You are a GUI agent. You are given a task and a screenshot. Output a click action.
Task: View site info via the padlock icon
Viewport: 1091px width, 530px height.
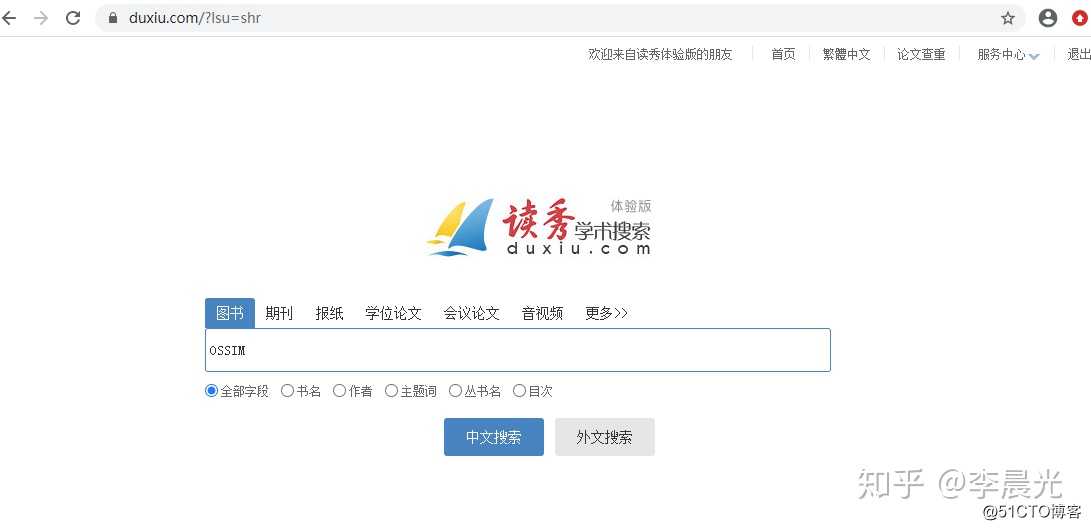pos(113,18)
